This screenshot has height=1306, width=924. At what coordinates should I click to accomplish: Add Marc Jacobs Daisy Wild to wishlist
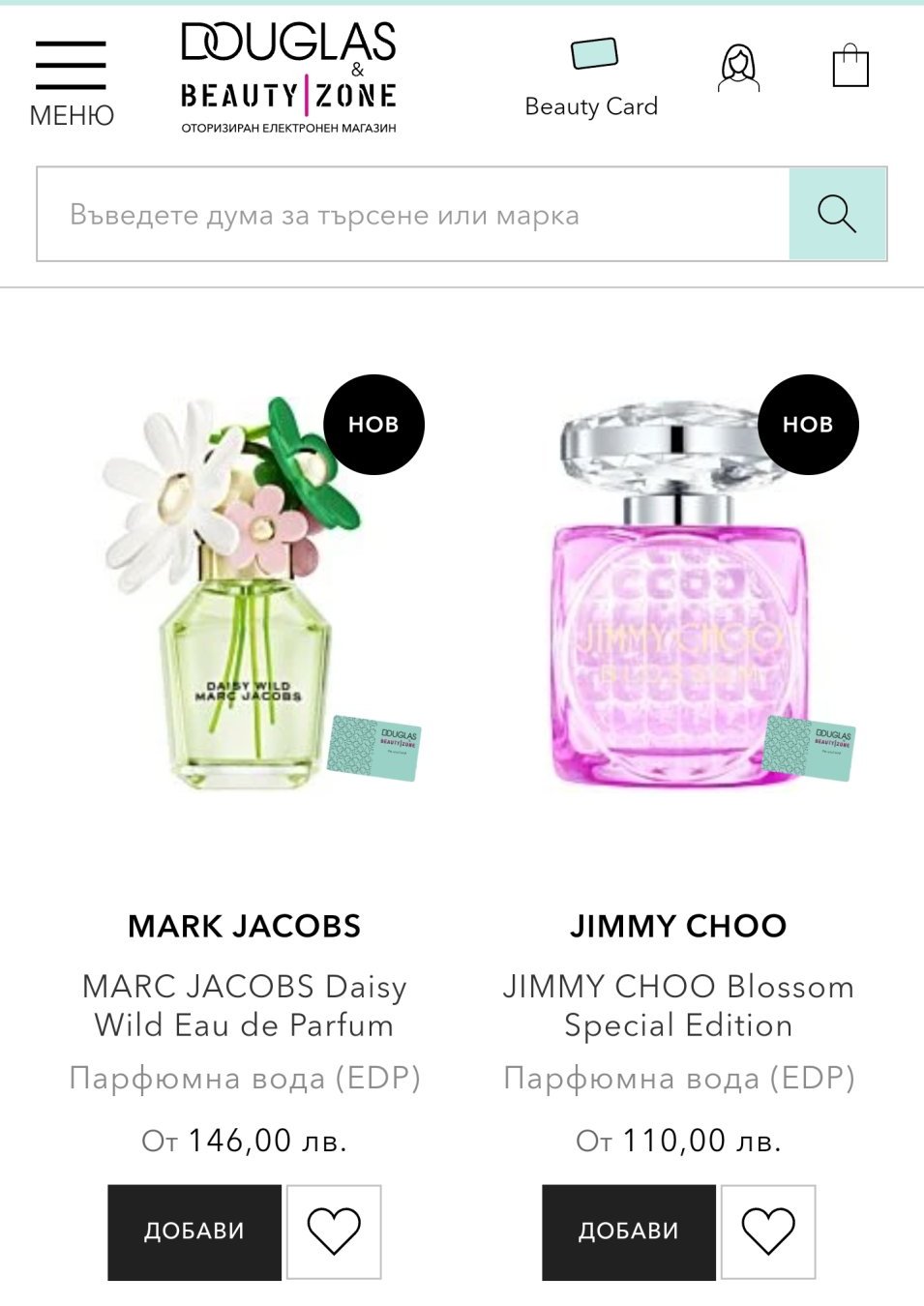point(334,1232)
